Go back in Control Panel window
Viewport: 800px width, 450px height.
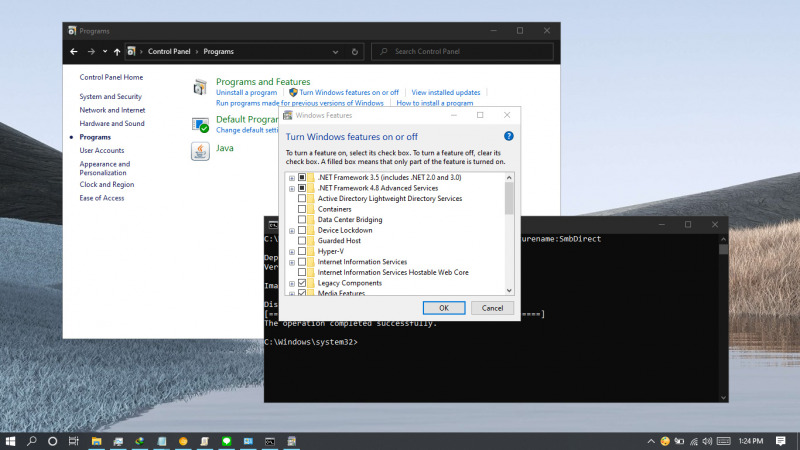74,52
